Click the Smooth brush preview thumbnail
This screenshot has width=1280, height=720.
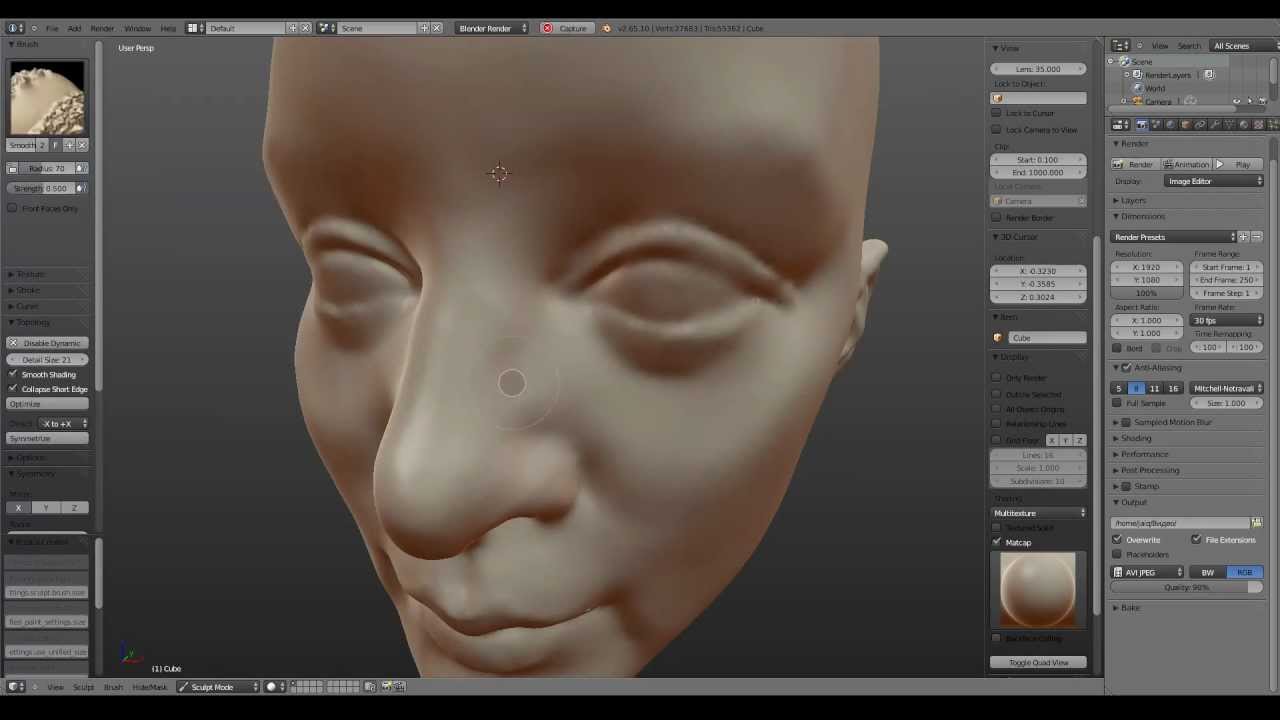click(47, 98)
